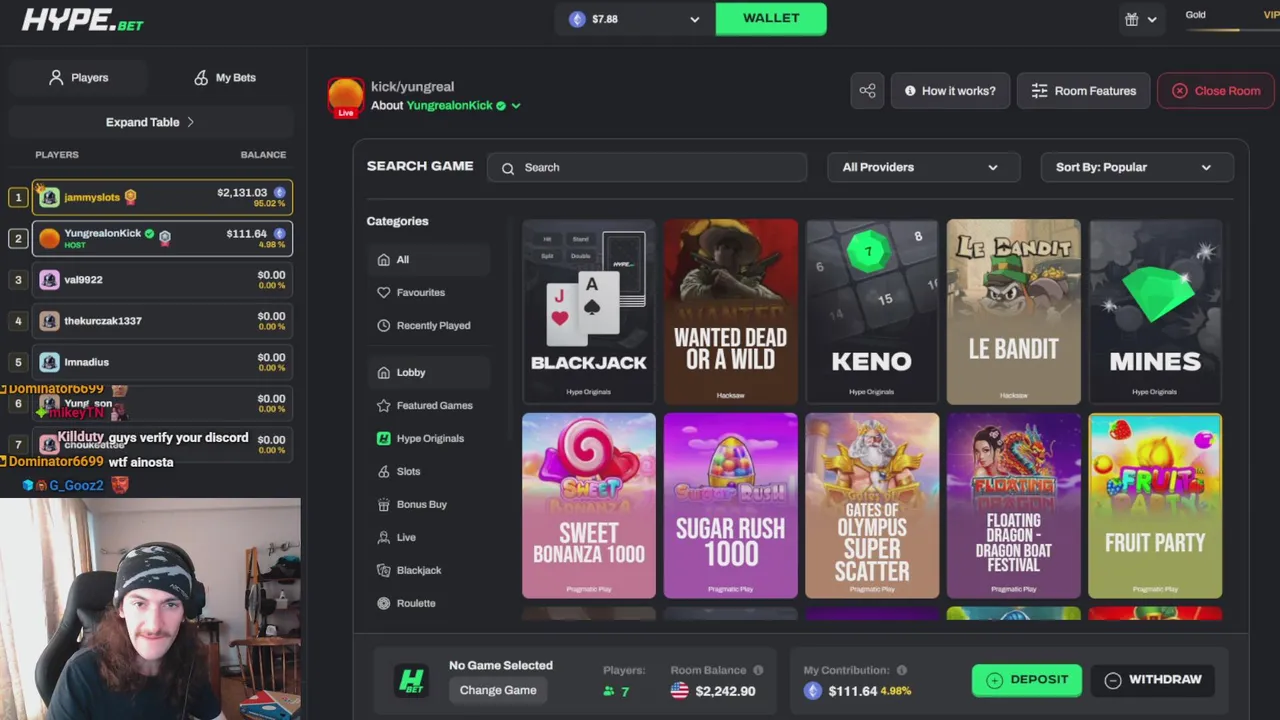Click Expand Table
1280x720 pixels.
coord(150,122)
